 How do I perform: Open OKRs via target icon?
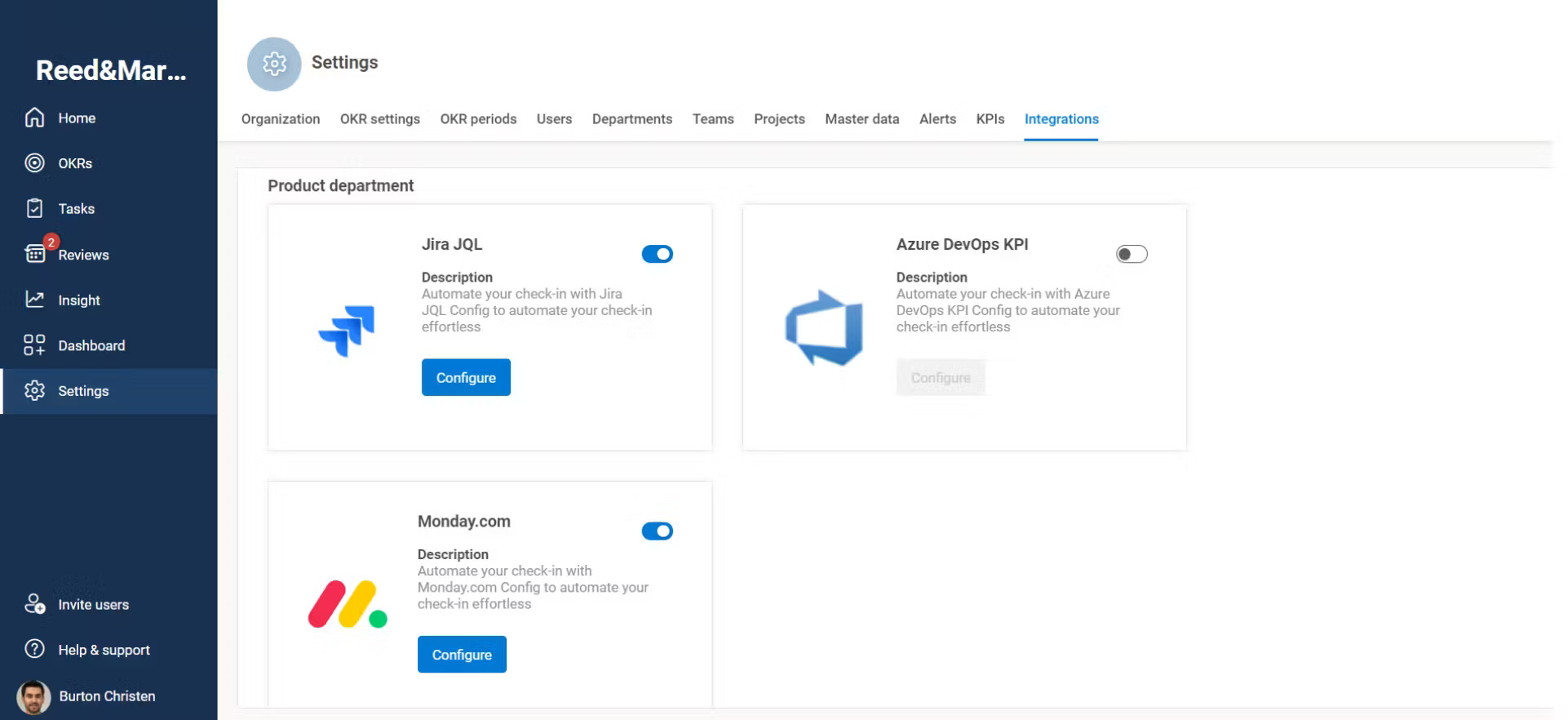coord(34,163)
